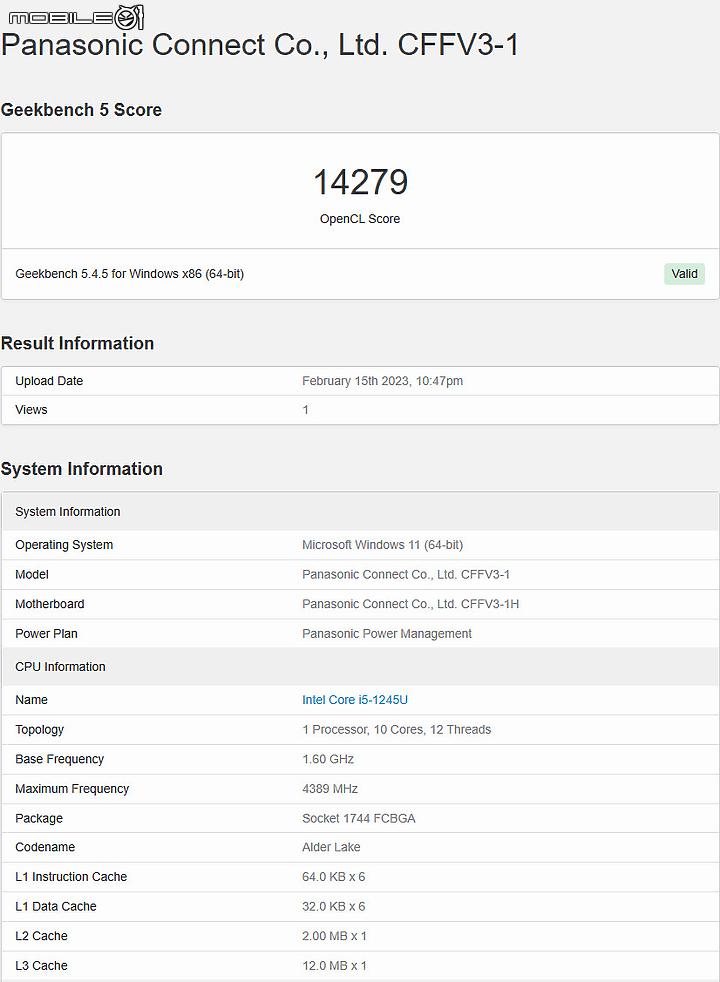Select the 4389 MHz maximum frequency value
The width and height of the screenshot is (720, 982).
click(x=330, y=788)
